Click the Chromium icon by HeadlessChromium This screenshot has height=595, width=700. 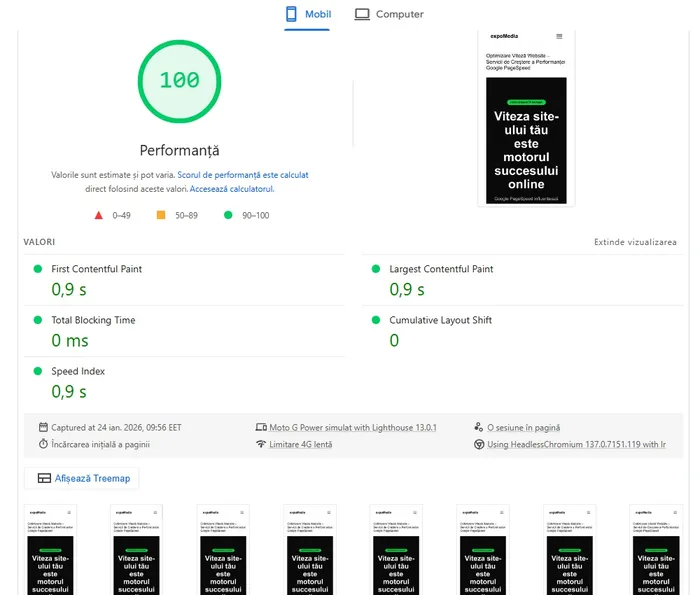tap(479, 444)
